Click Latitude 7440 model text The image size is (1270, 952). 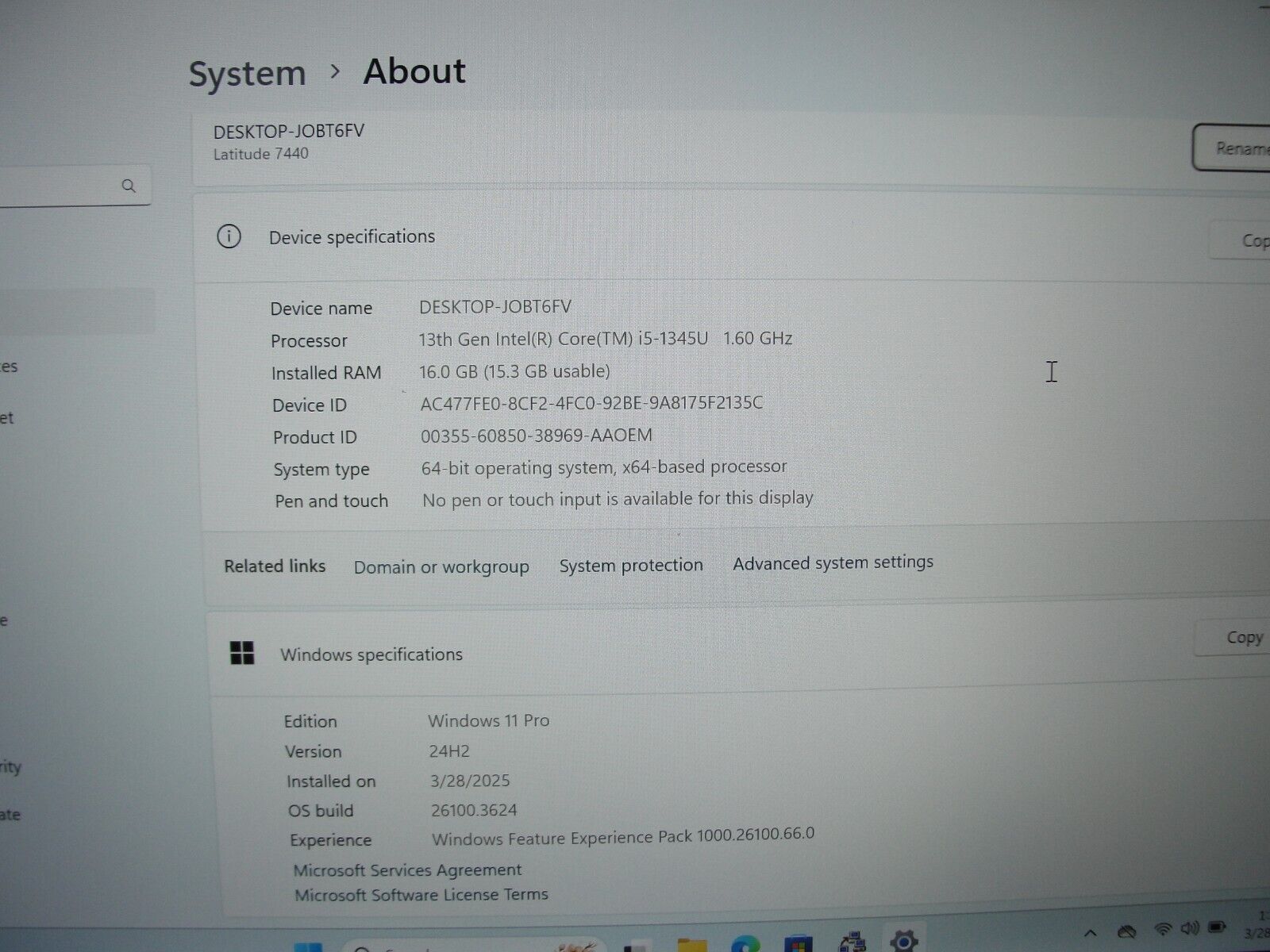[260, 154]
